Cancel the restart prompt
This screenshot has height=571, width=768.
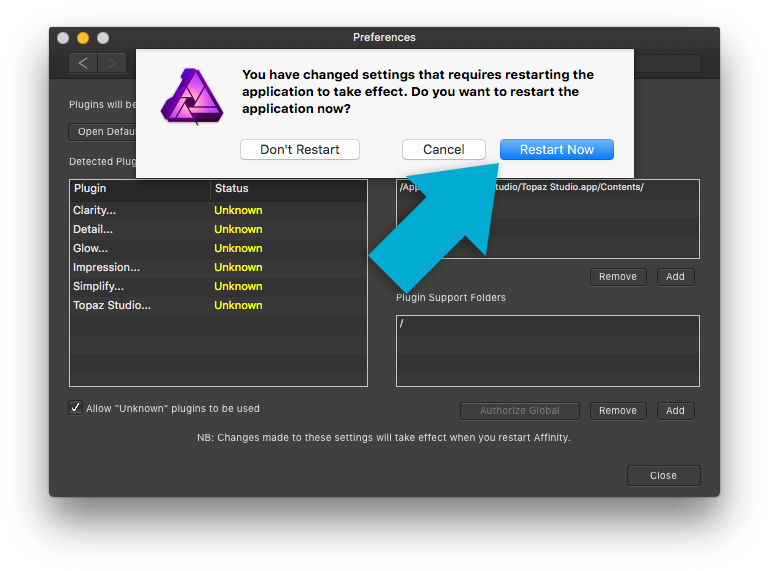[443, 149]
